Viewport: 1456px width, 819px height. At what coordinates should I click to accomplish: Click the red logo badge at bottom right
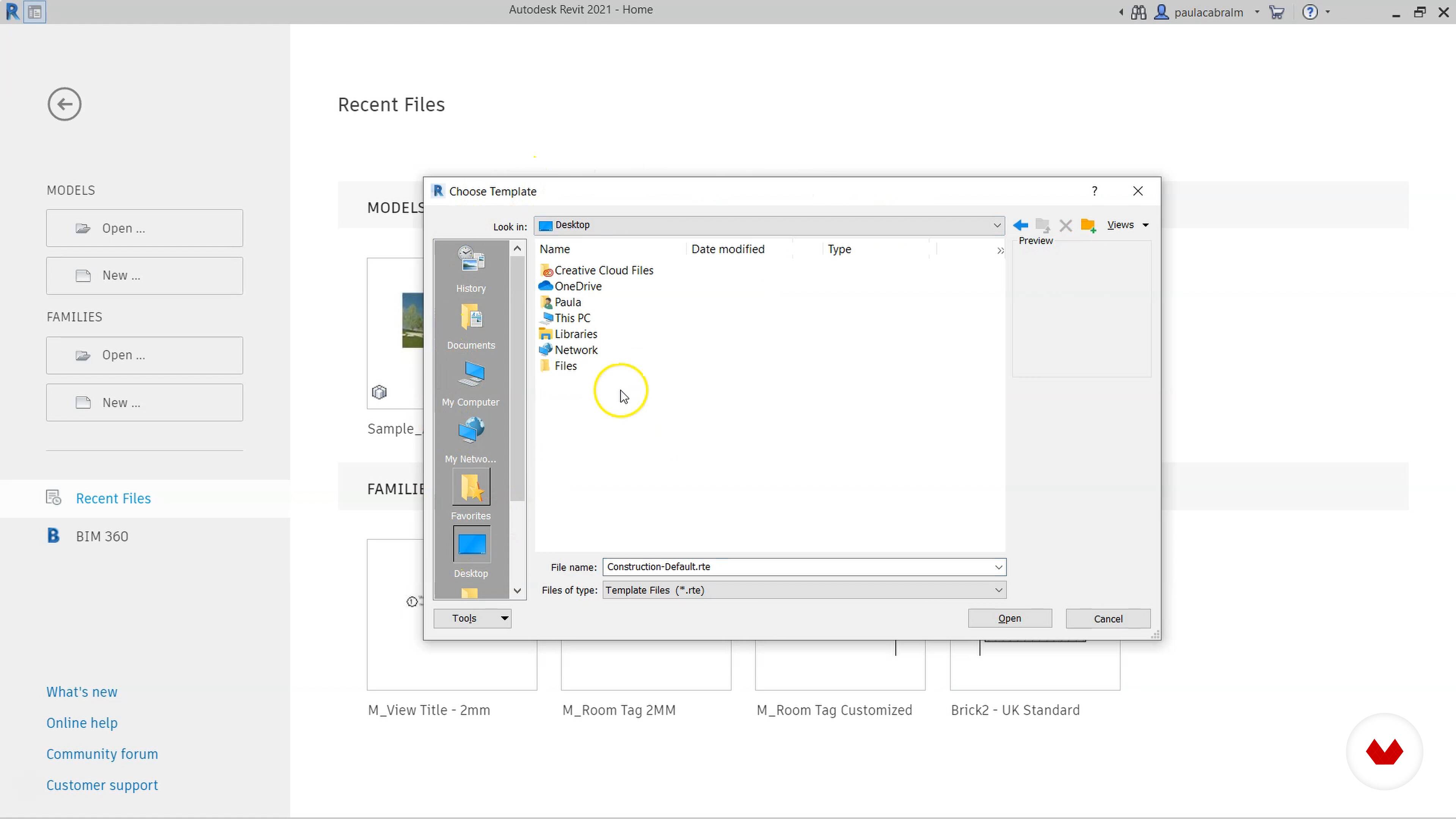[x=1384, y=752]
